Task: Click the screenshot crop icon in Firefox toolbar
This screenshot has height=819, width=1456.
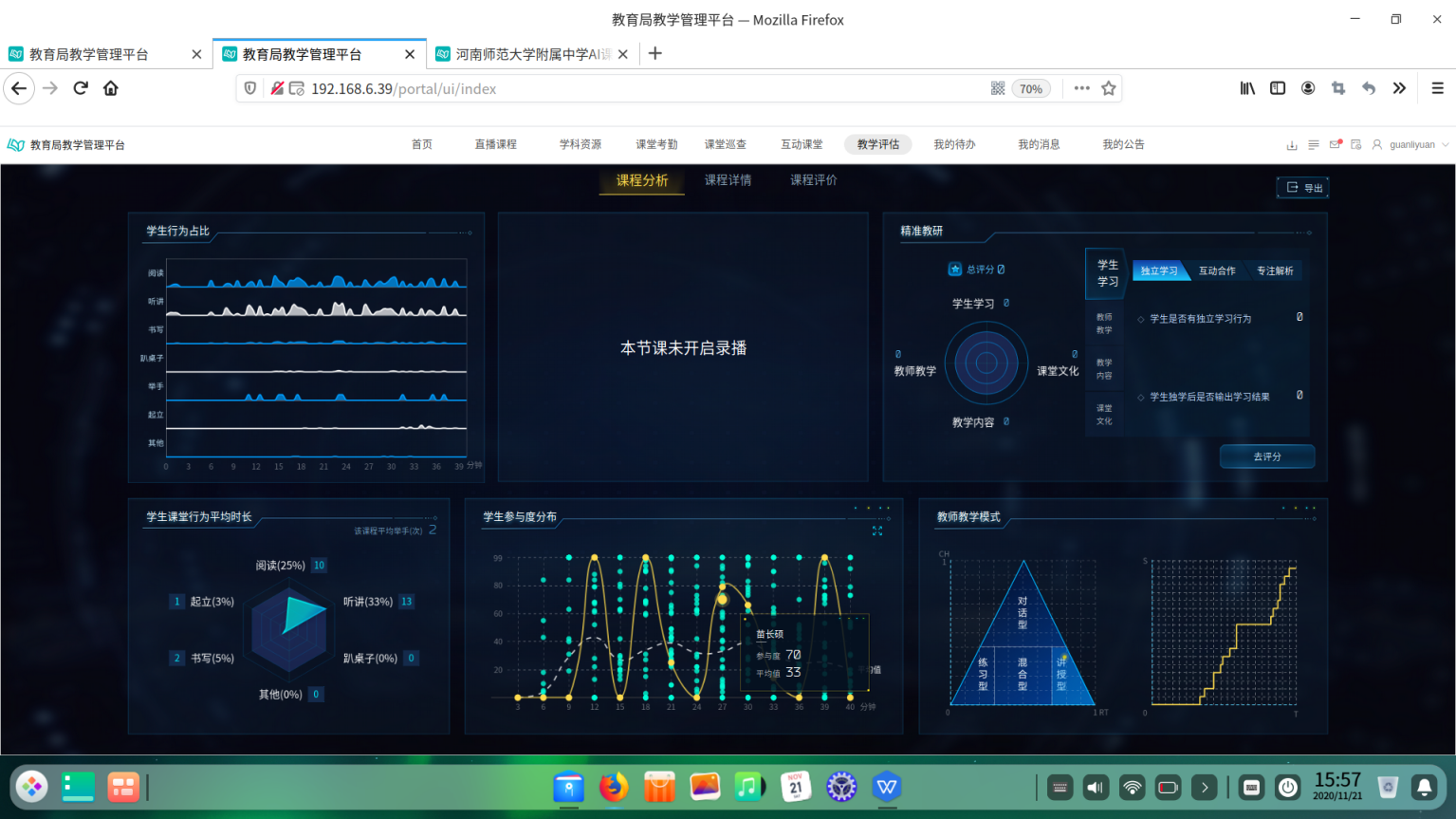Action: pos(1338,88)
